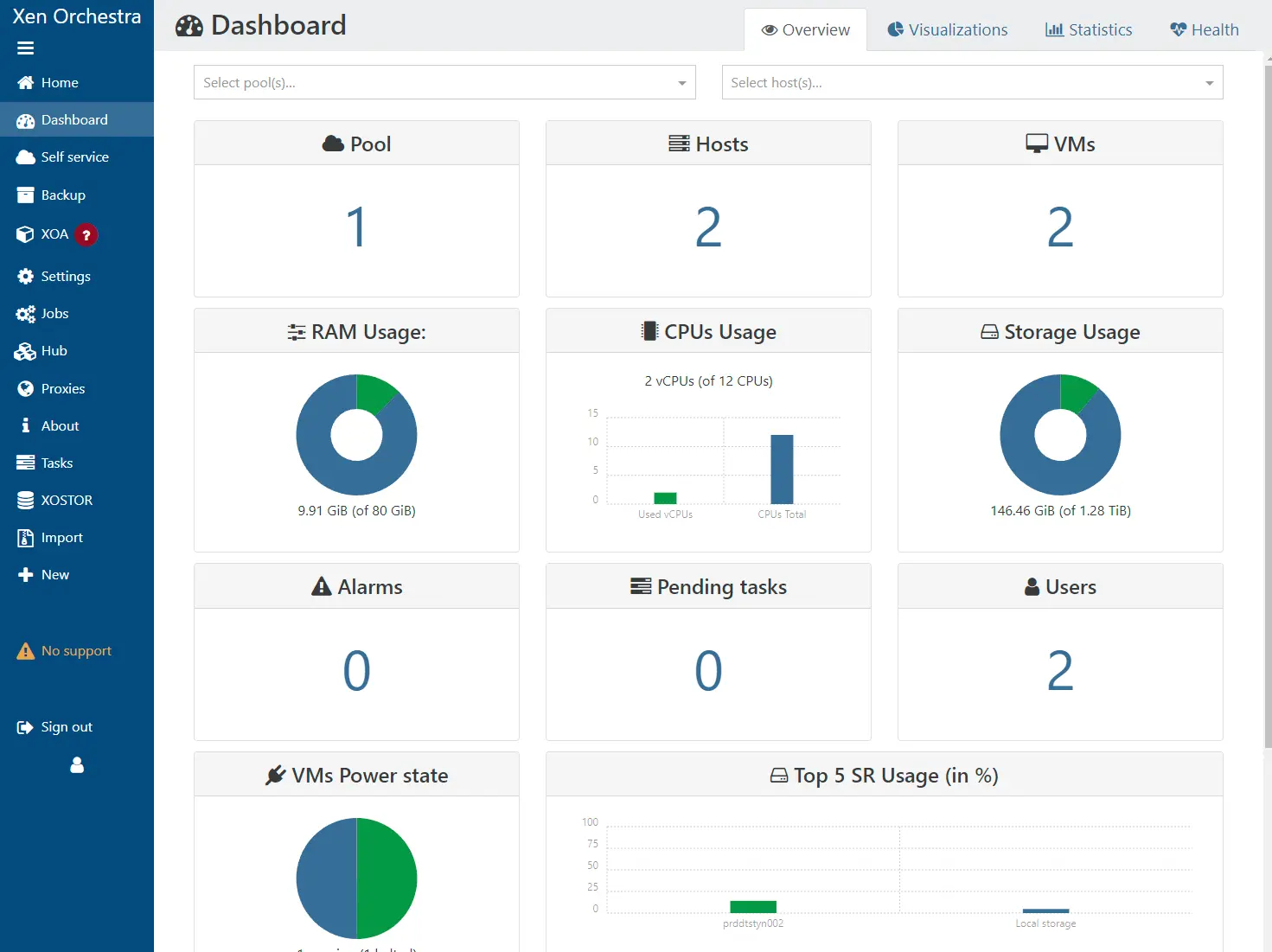Open Self service from sidebar menu
This screenshot has height=952, width=1272.
[77, 157]
